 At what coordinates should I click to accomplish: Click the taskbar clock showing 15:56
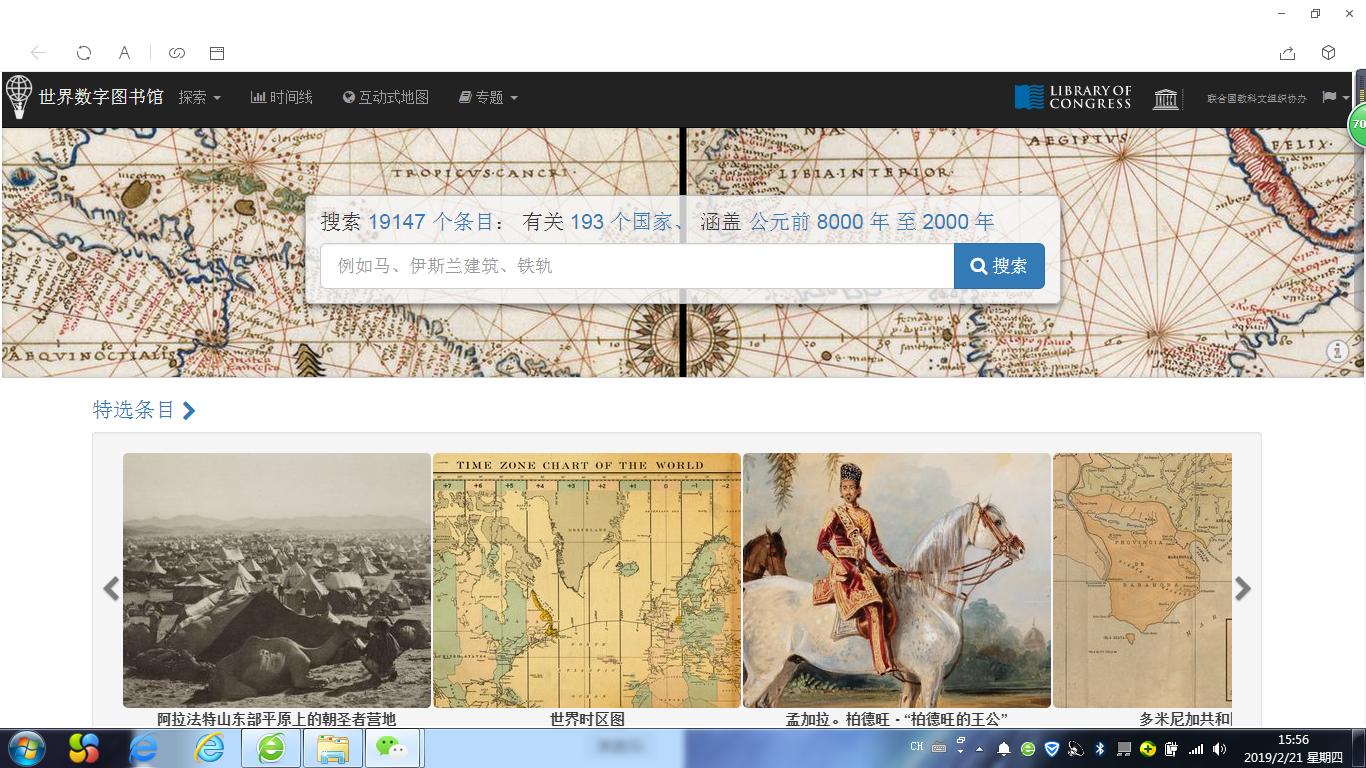1294,748
